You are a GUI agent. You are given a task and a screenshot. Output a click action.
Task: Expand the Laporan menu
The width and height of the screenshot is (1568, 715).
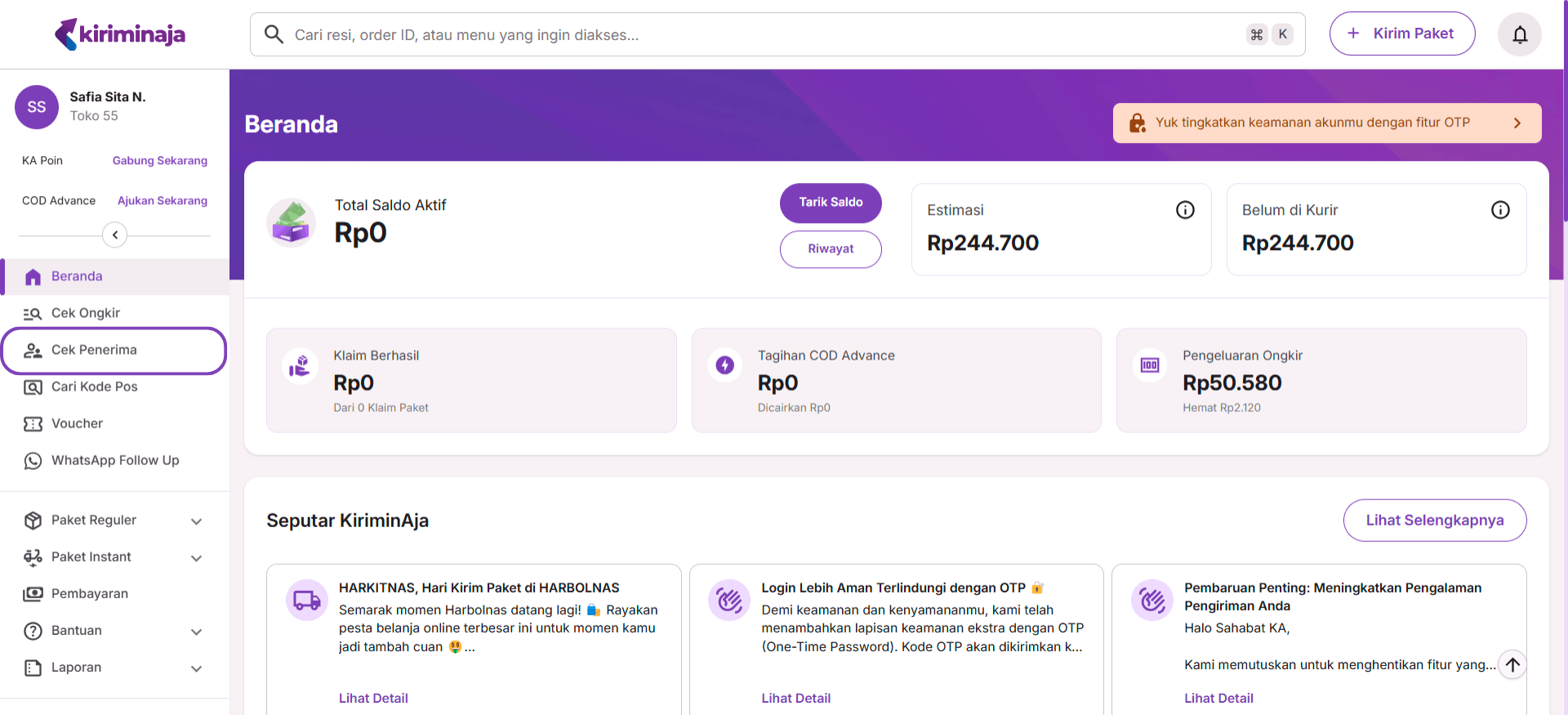[196, 668]
